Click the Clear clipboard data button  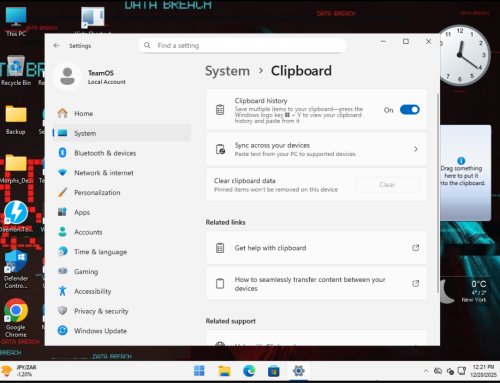[x=387, y=185]
